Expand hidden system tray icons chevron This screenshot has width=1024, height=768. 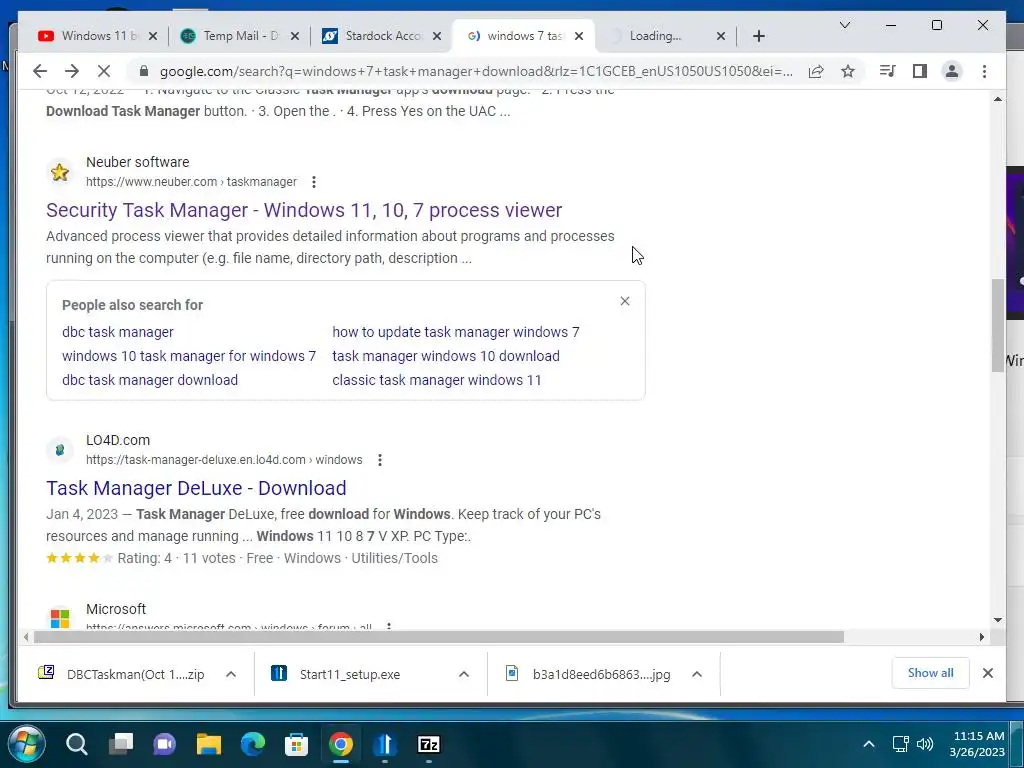click(869, 744)
